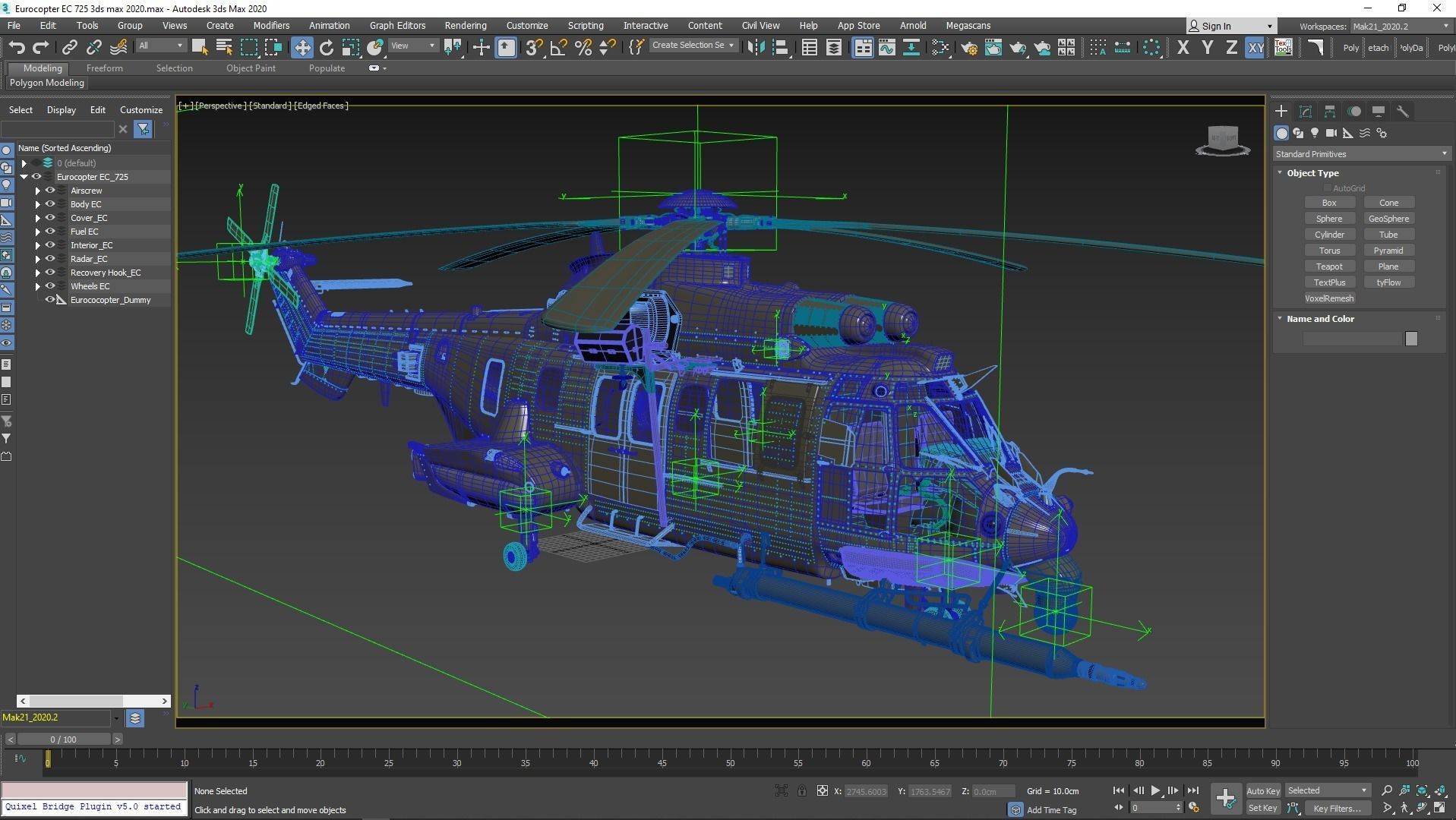Expand the Airscrew layer in Scene Explorer
Screen dimensions: 1456x820
(37, 191)
